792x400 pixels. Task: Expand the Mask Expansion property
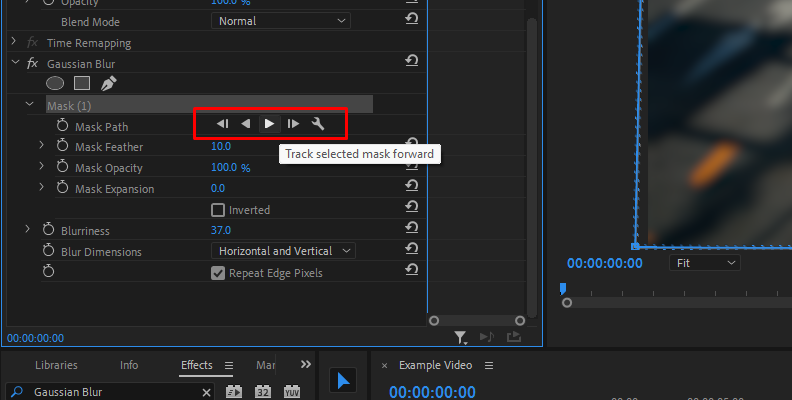[41, 187]
